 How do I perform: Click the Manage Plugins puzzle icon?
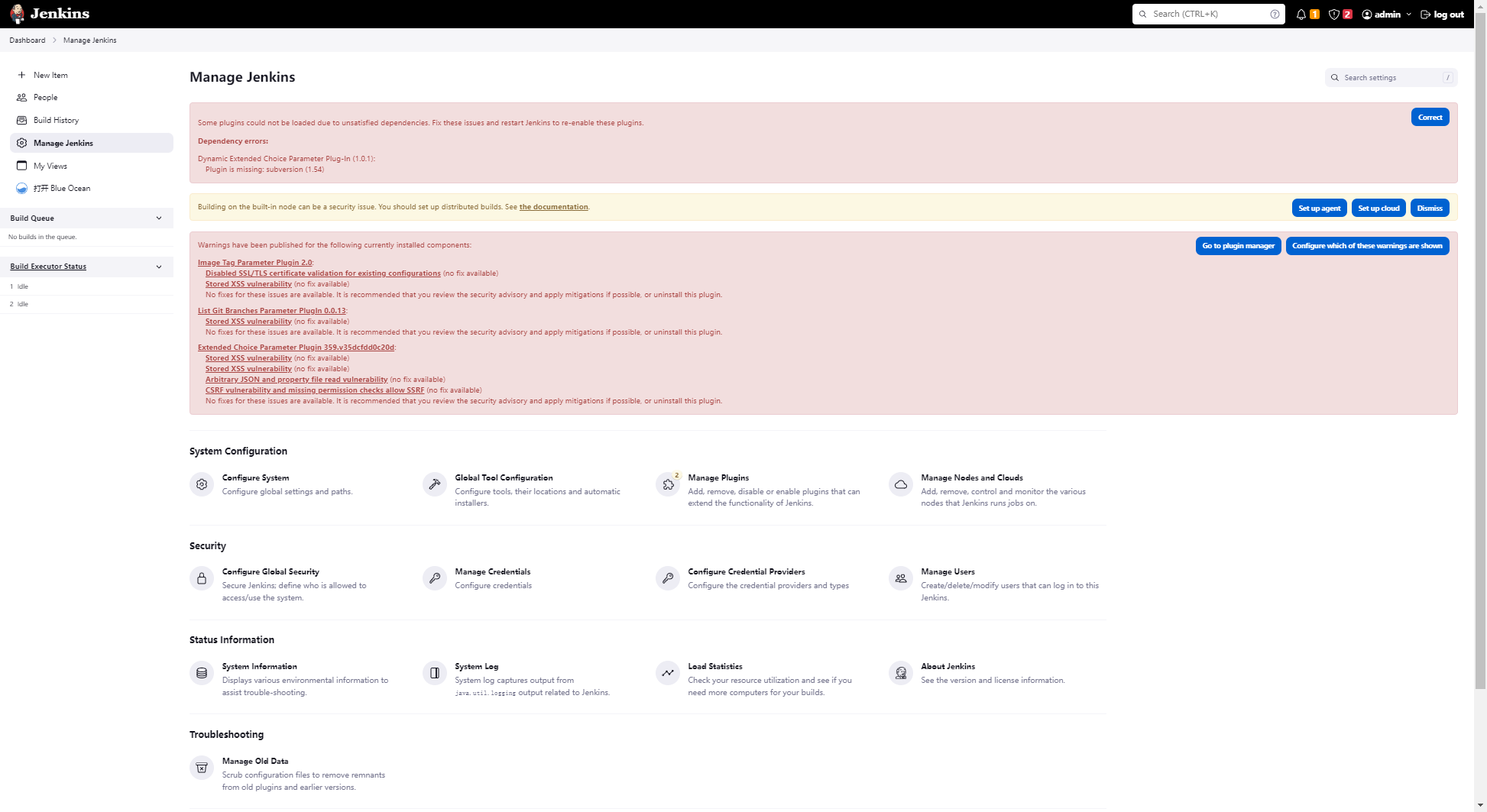point(668,484)
